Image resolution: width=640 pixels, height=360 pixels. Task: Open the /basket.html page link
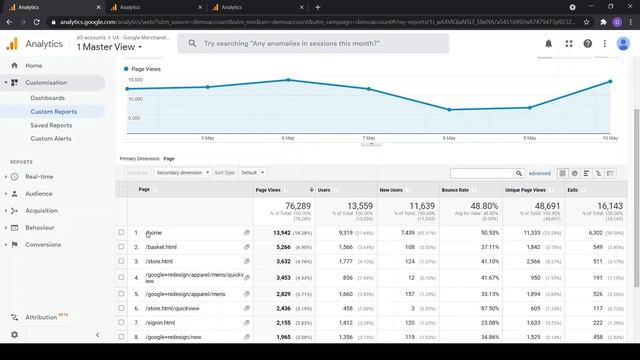(x=161, y=247)
